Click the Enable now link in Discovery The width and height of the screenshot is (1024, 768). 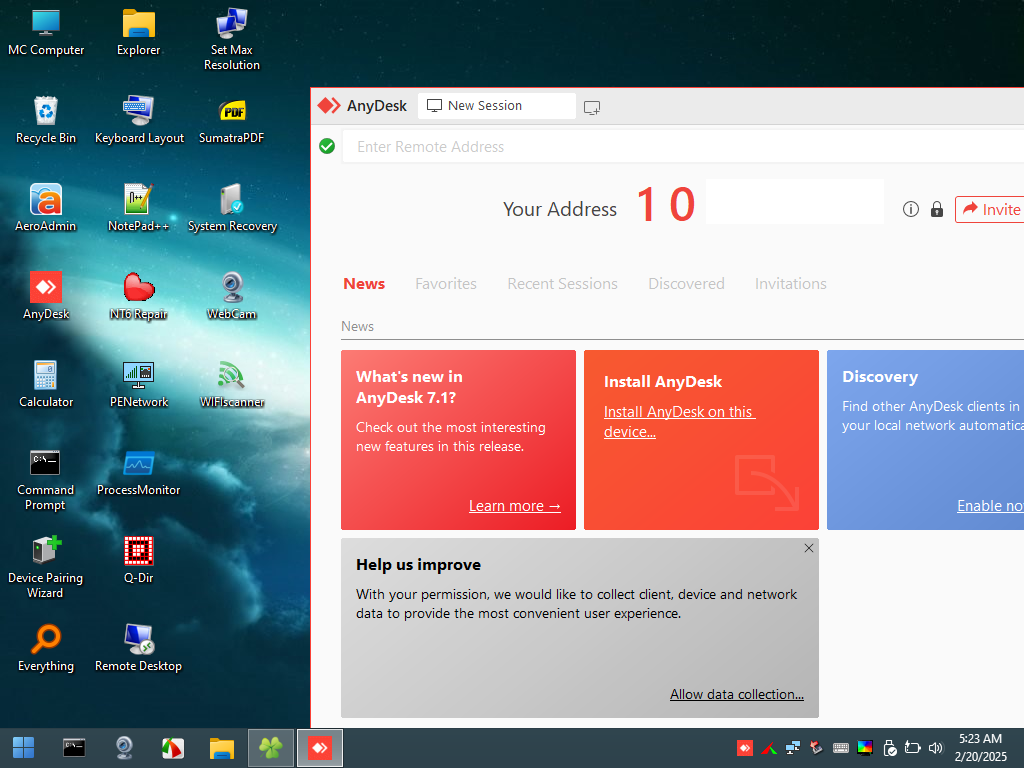[x=990, y=505]
